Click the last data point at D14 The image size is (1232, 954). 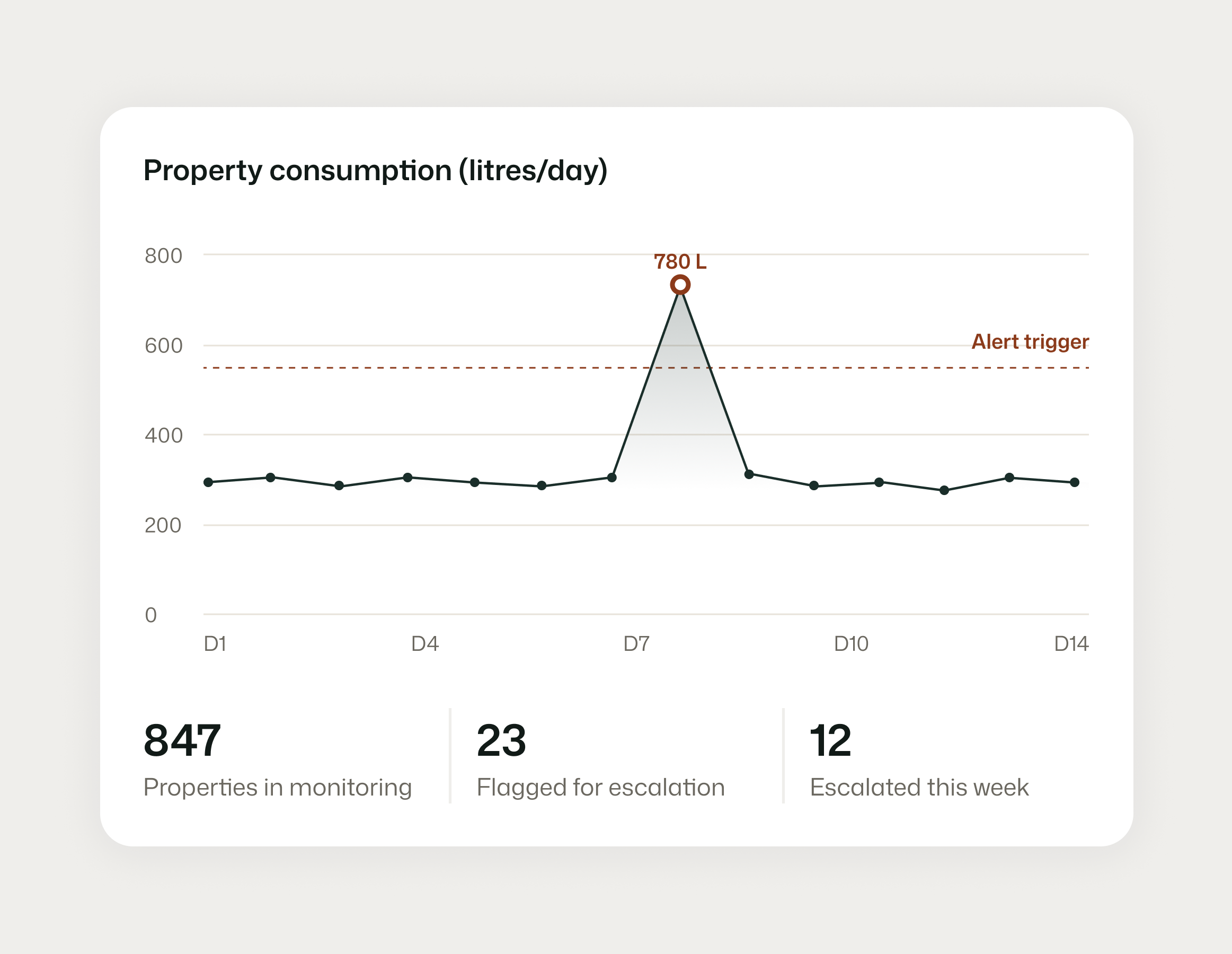[x=1075, y=482]
